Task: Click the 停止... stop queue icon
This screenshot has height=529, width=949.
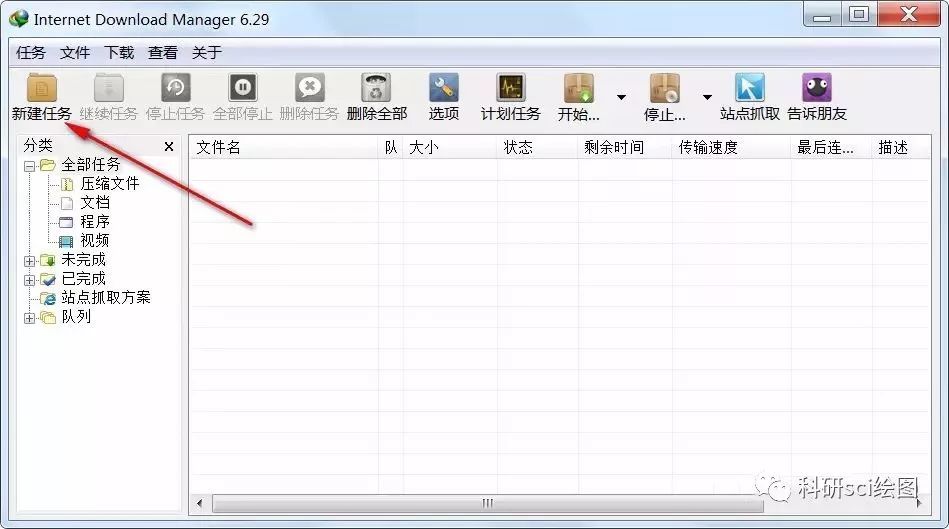Action: (x=665, y=88)
